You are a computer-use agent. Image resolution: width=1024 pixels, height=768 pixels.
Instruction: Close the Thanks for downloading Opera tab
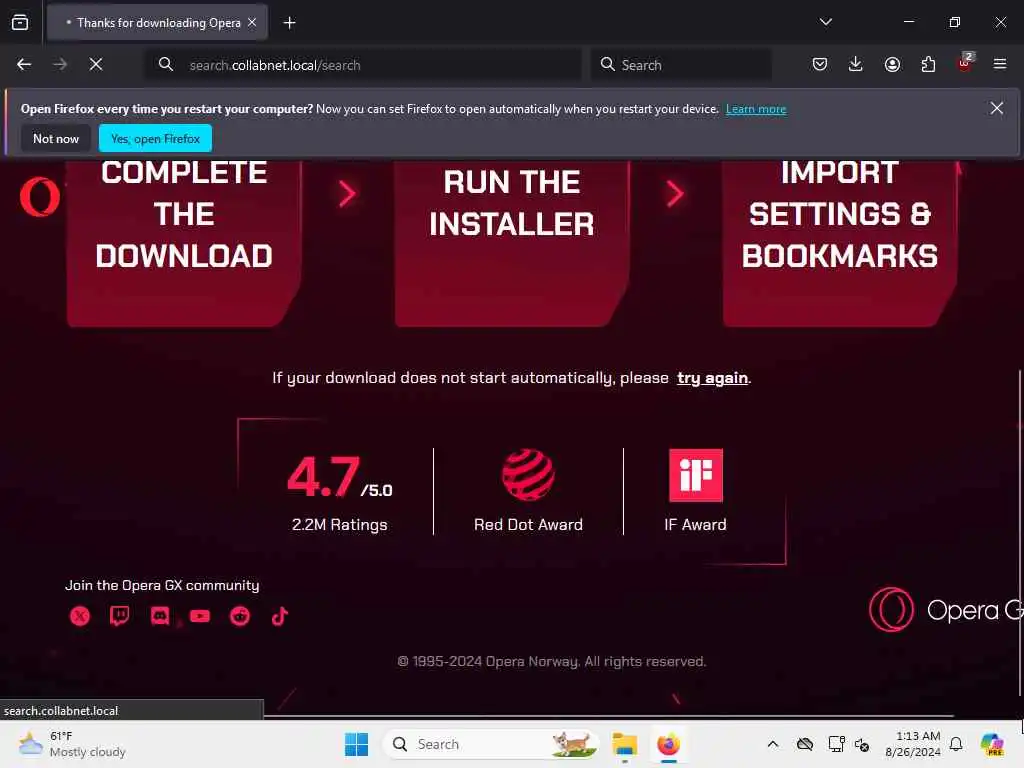tap(252, 22)
